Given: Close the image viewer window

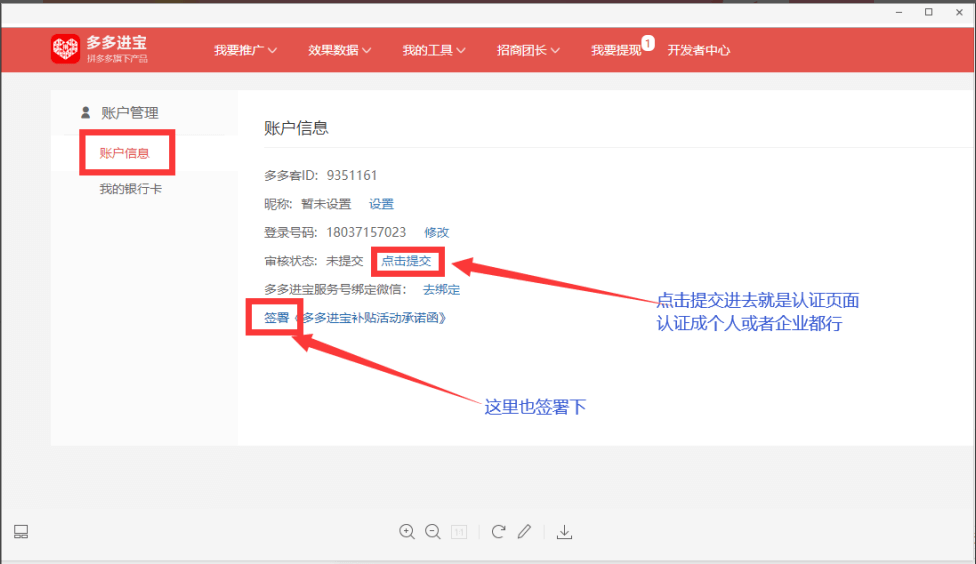Looking at the screenshot, I should (959, 12).
